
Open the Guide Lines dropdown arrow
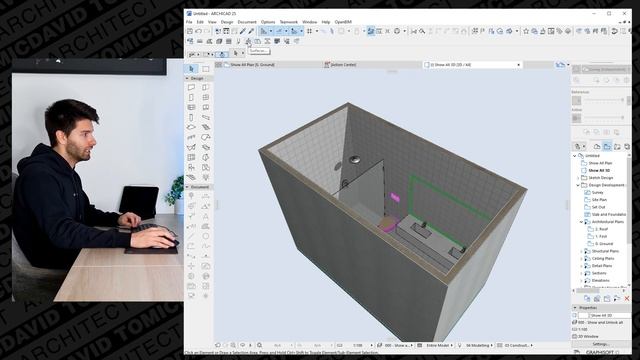pyautogui.click(x=271, y=31)
